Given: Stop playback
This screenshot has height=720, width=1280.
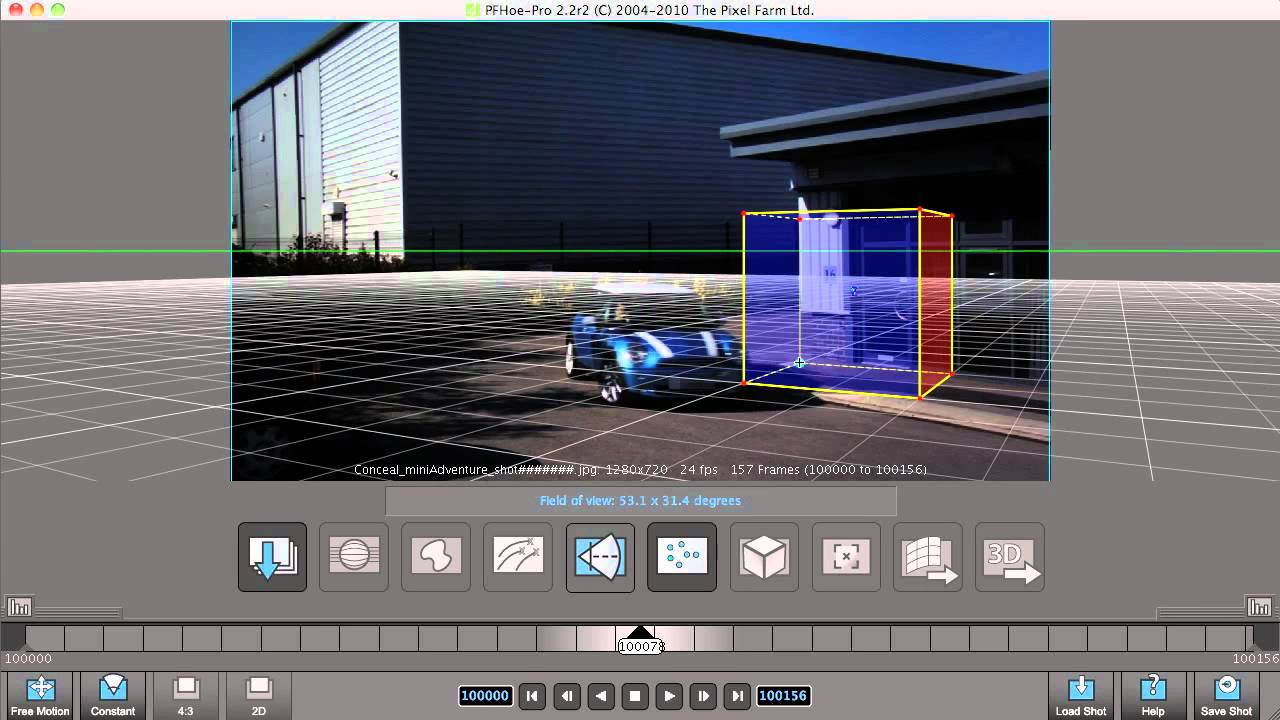Looking at the screenshot, I should click(x=635, y=696).
